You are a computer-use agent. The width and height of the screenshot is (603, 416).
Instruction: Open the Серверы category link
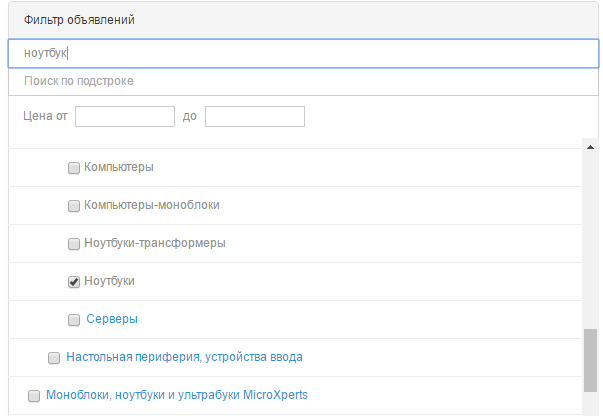(111, 319)
